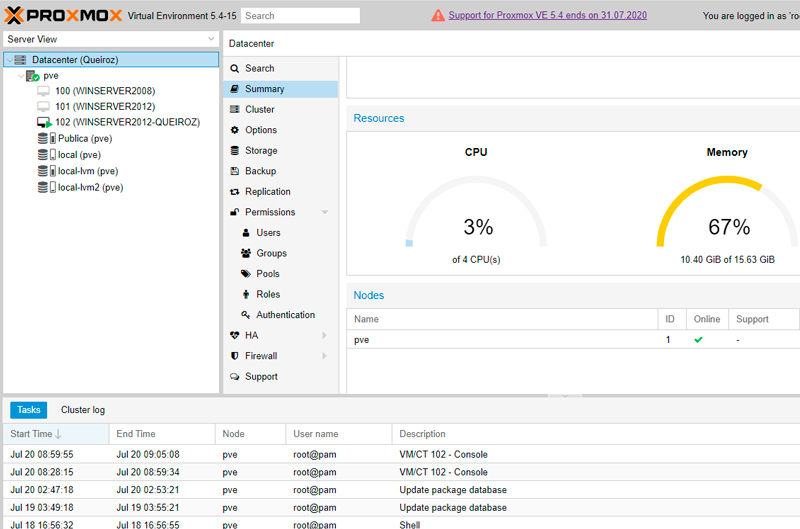The height and width of the screenshot is (529, 800).
Task: Switch to the Cluster log tab
Action: tap(83, 410)
